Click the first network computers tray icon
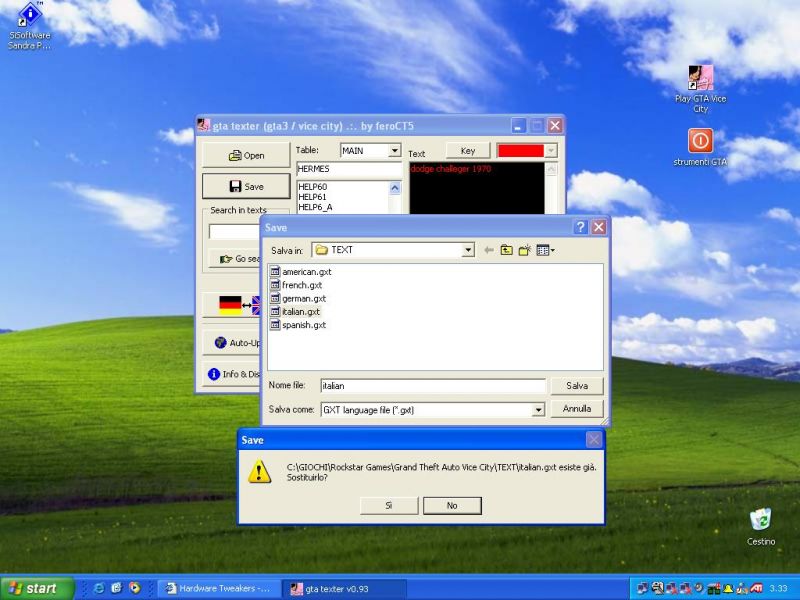 coord(643,588)
